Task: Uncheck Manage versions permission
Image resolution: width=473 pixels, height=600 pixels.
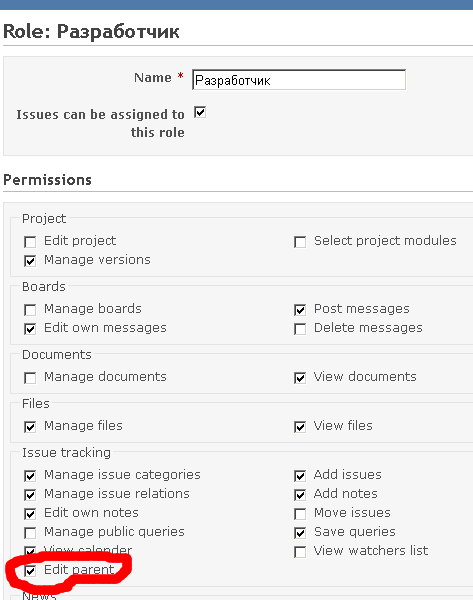Action: 30,261
